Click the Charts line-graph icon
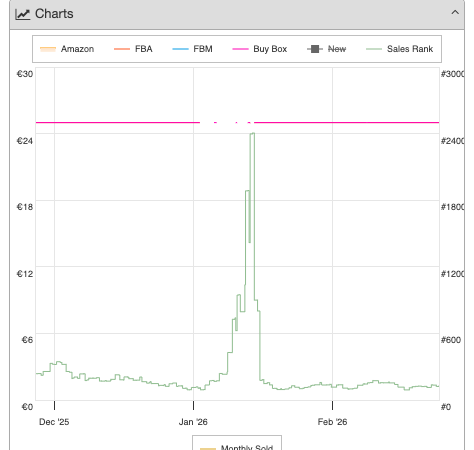474x450 pixels. (x=23, y=14)
